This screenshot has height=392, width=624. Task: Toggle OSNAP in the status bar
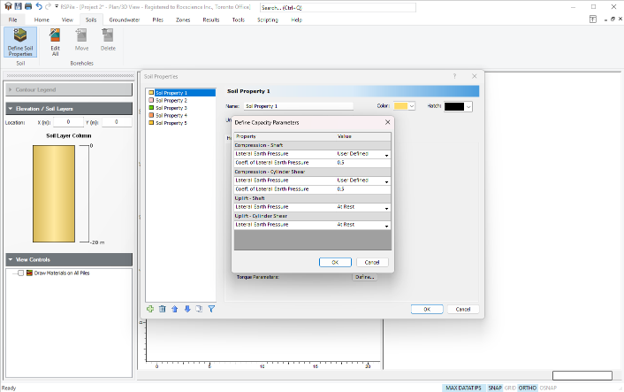(548, 388)
